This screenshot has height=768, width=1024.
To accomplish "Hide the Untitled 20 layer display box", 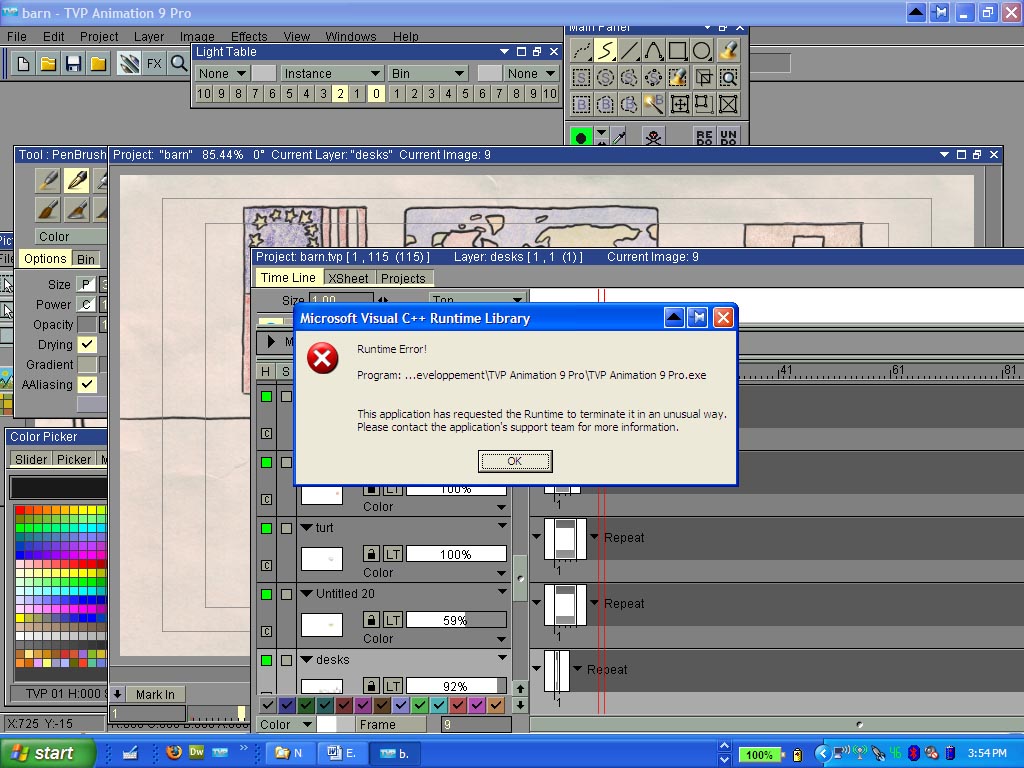I will click(266, 594).
